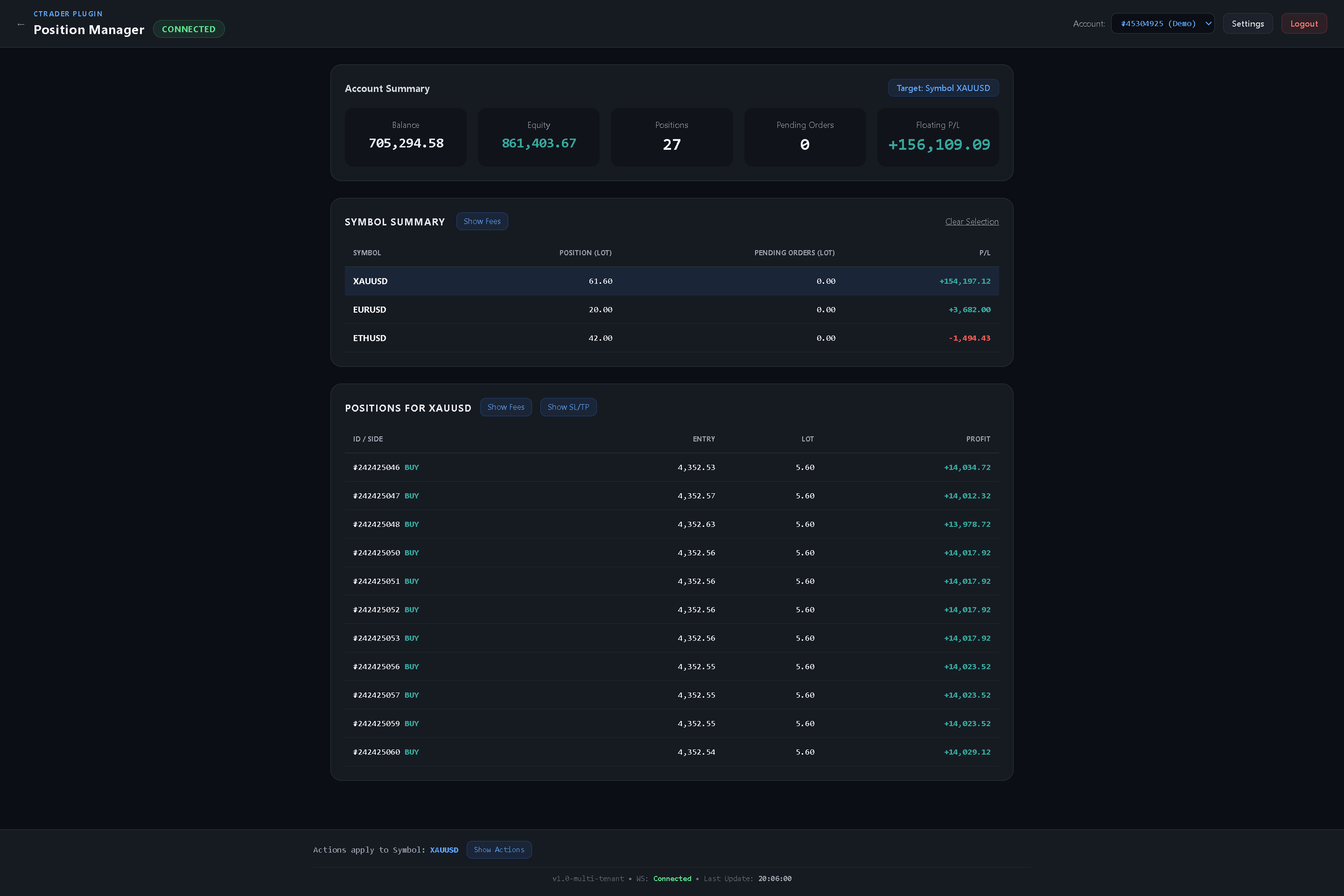Open Settings

[1247, 23]
